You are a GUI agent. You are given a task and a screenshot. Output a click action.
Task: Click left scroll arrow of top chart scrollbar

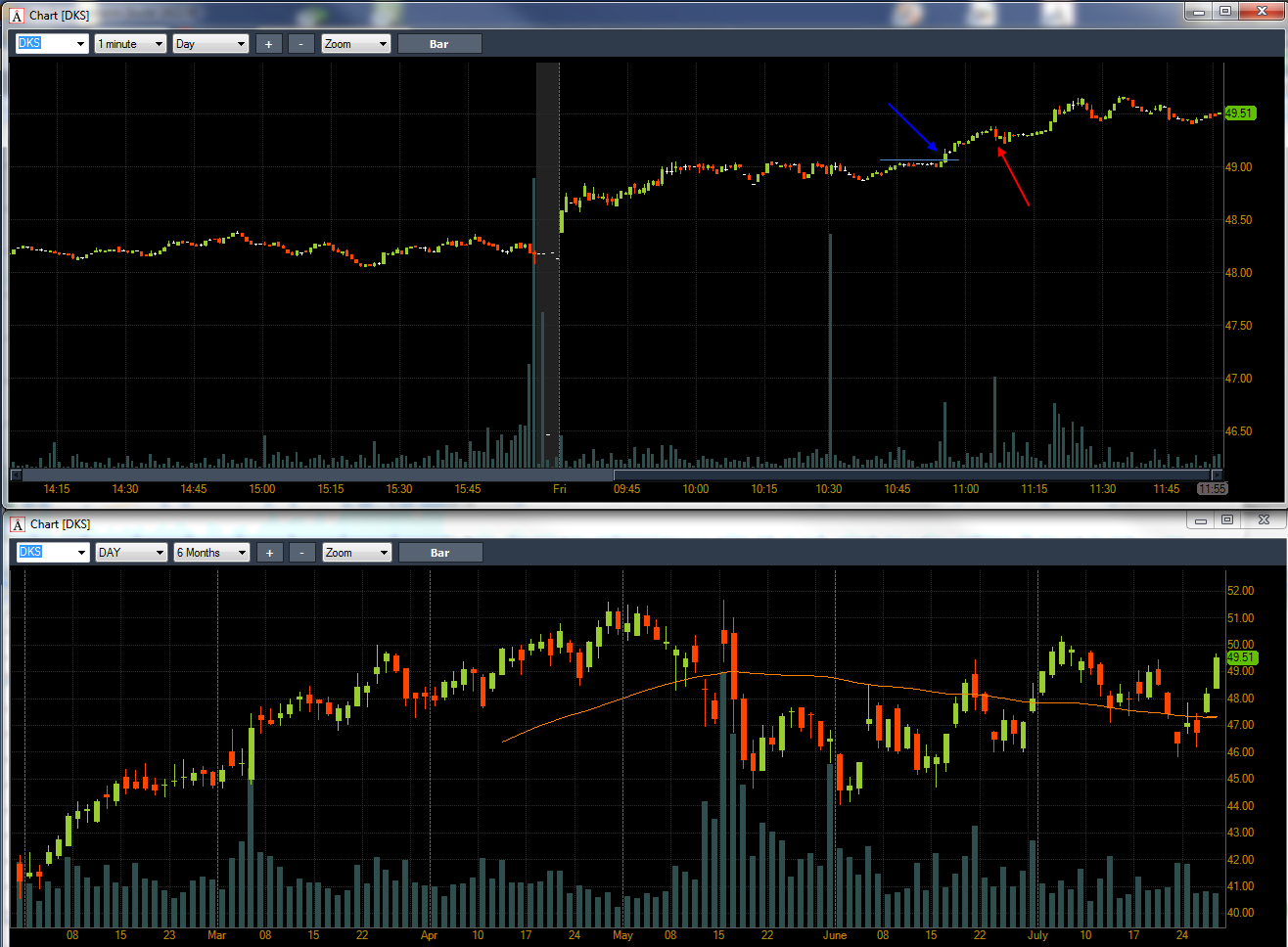[16, 475]
